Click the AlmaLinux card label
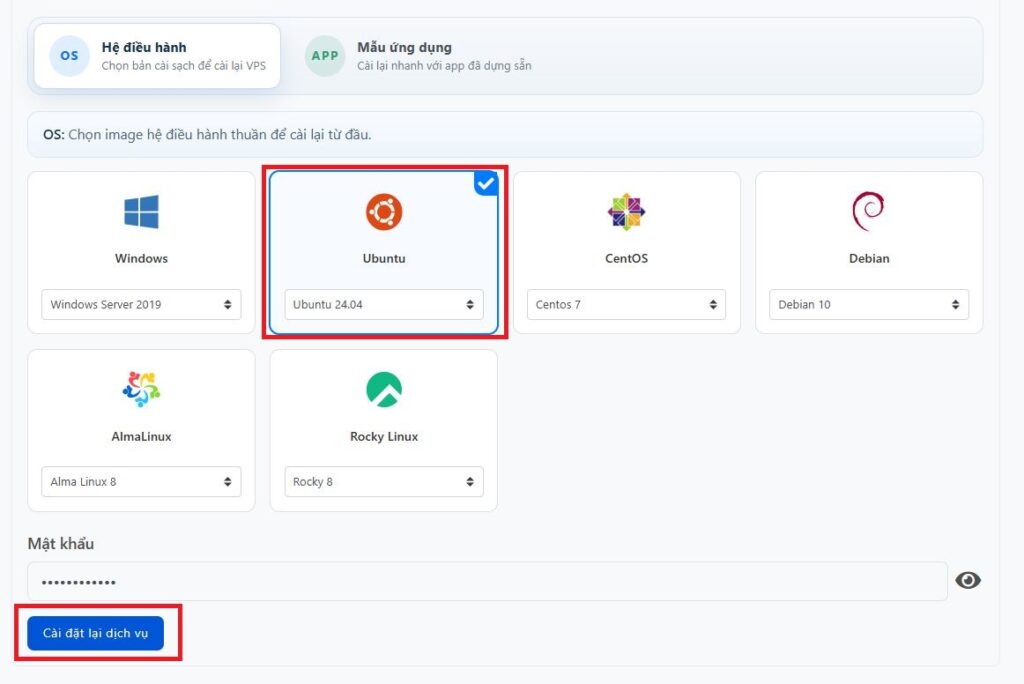This screenshot has height=684, width=1024. (x=141, y=436)
